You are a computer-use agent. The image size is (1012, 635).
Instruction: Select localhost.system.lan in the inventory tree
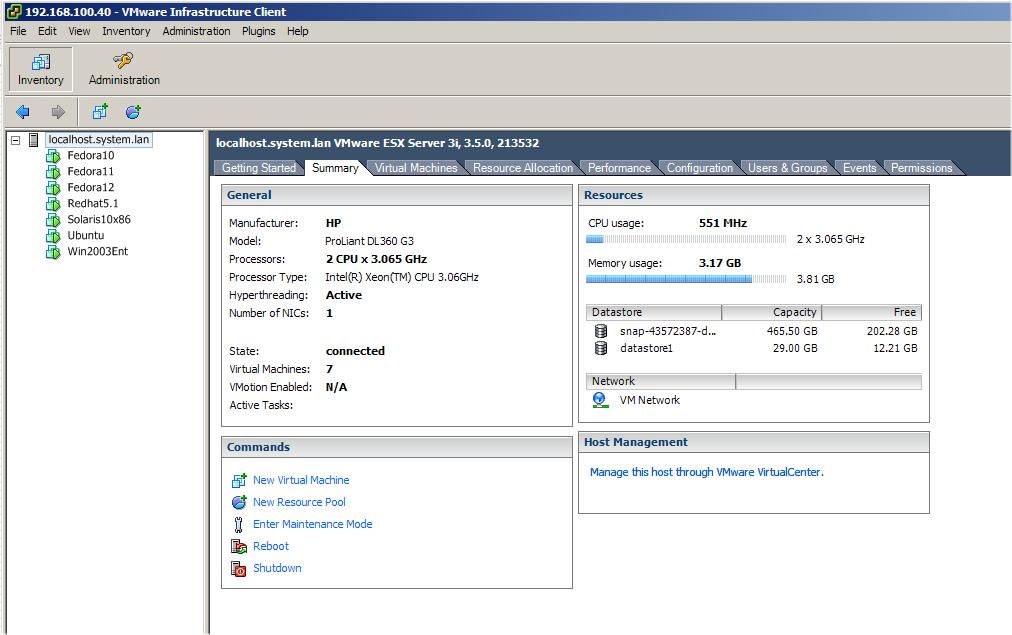[99, 139]
